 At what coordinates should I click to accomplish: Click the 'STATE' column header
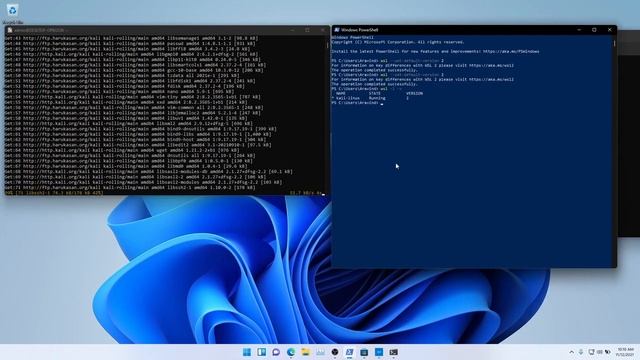pyautogui.click(x=375, y=93)
